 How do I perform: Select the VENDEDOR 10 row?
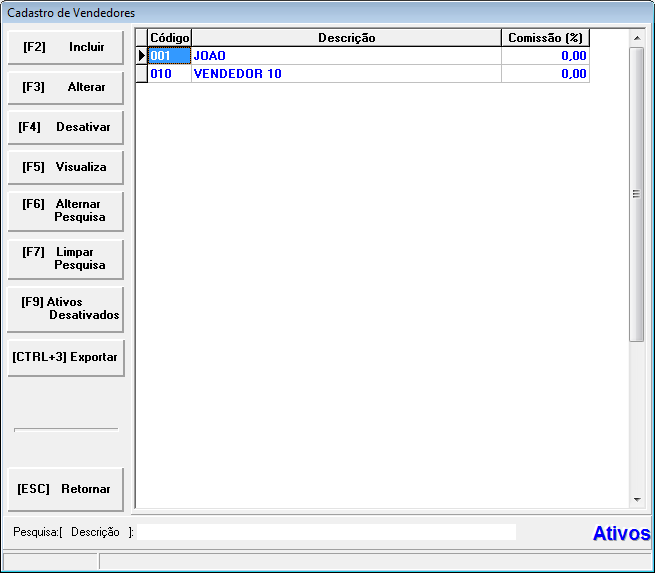(346, 74)
